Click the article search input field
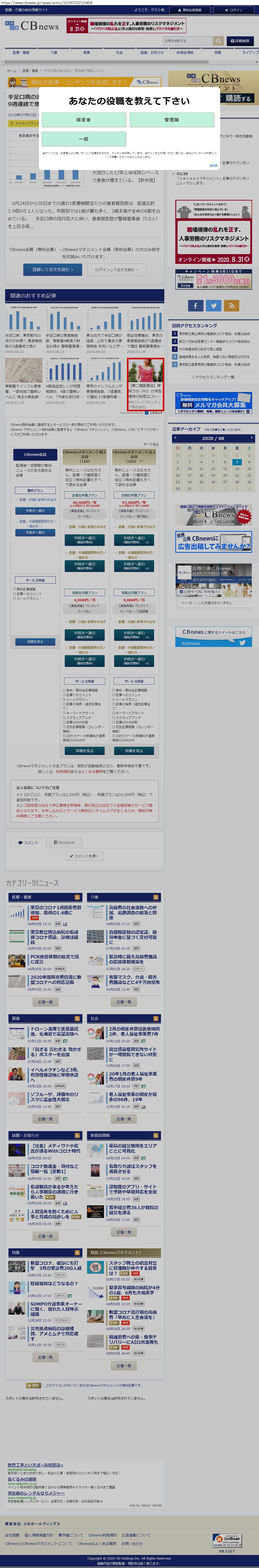 pos(188,41)
